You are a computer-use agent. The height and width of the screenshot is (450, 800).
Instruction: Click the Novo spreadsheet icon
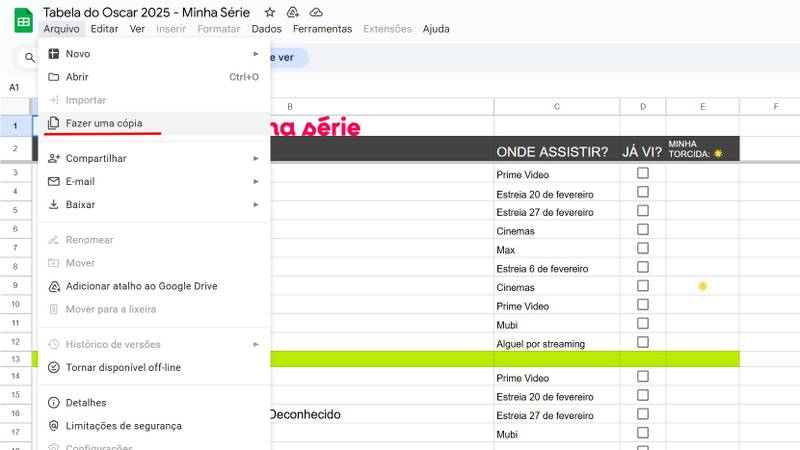(x=54, y=54)
